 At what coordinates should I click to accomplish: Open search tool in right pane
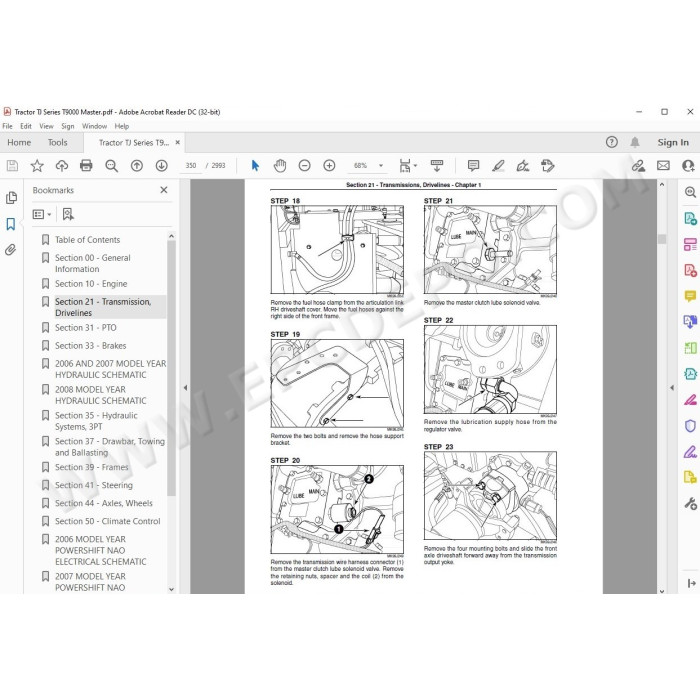[x=690, y=192]
